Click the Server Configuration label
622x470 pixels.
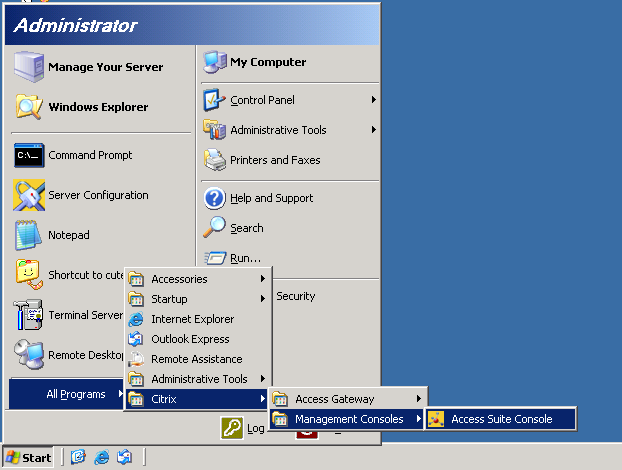[x=98, y=195]
